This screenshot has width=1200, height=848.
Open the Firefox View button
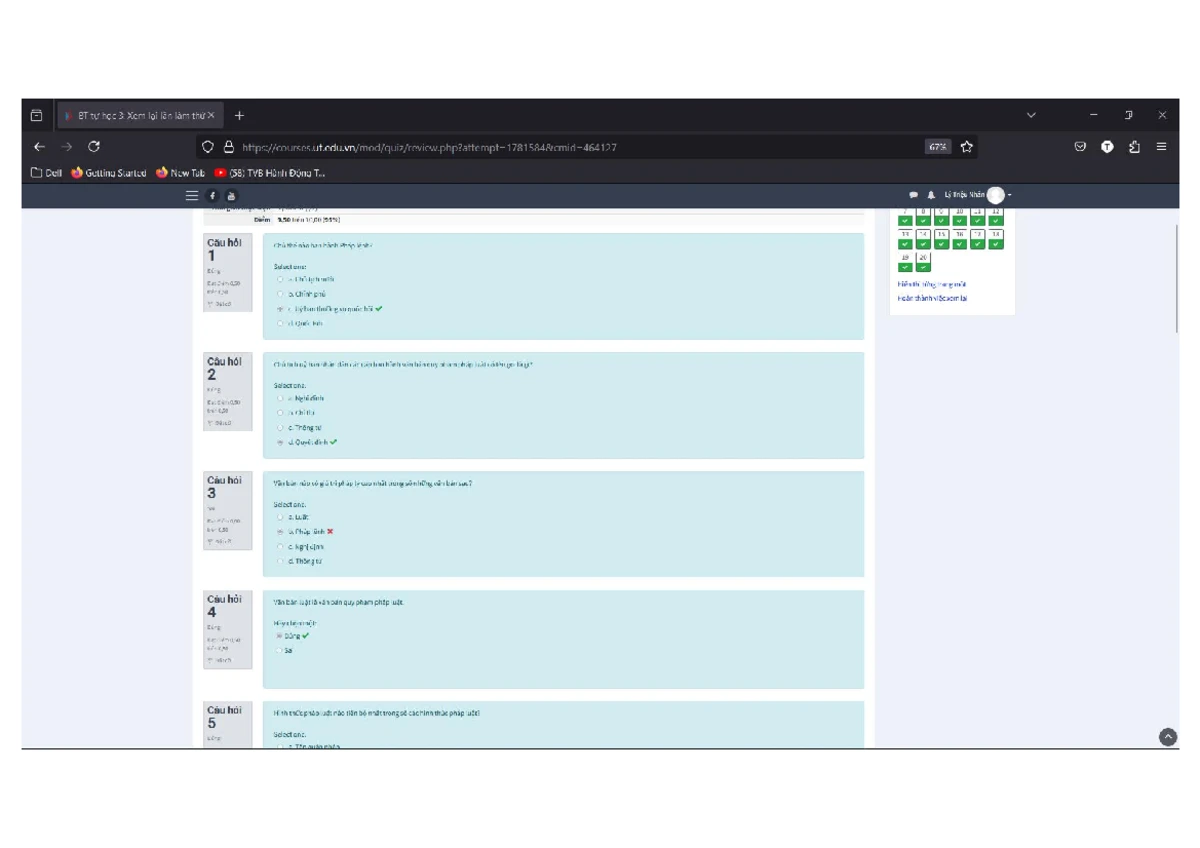(36, 115)
